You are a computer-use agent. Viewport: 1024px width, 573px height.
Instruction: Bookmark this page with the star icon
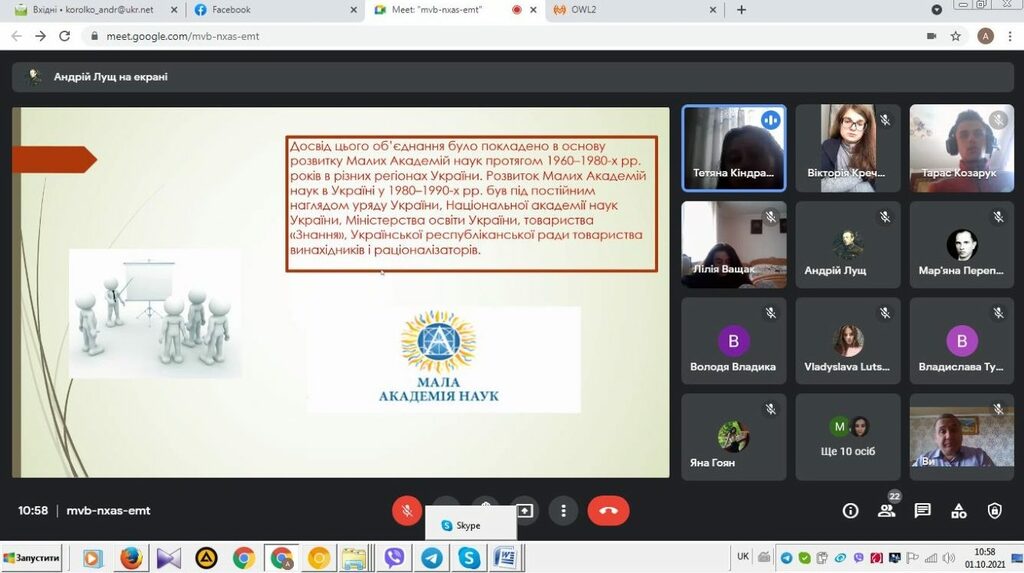coord(956,36)
